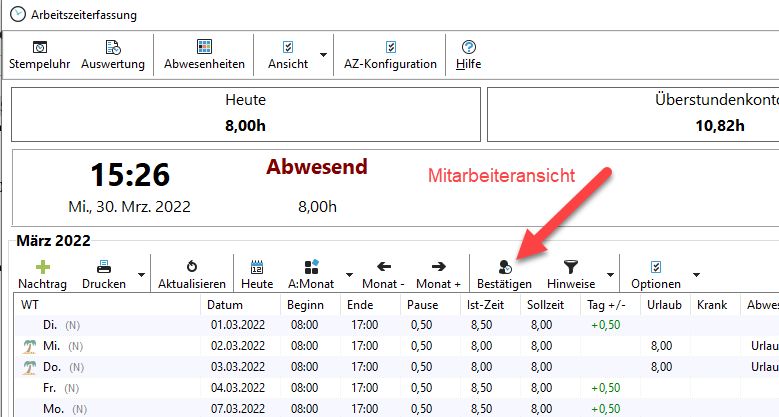779x417 pixels.
Task: Open Abwesenheiten calendar view
Action: (204, 54)
